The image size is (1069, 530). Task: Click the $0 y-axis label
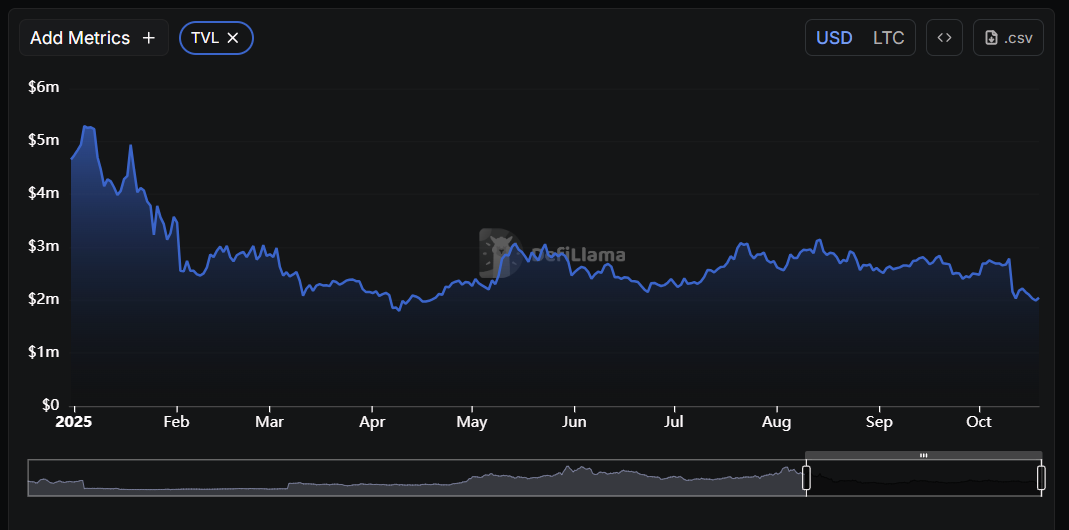click(x=50, y=404)
